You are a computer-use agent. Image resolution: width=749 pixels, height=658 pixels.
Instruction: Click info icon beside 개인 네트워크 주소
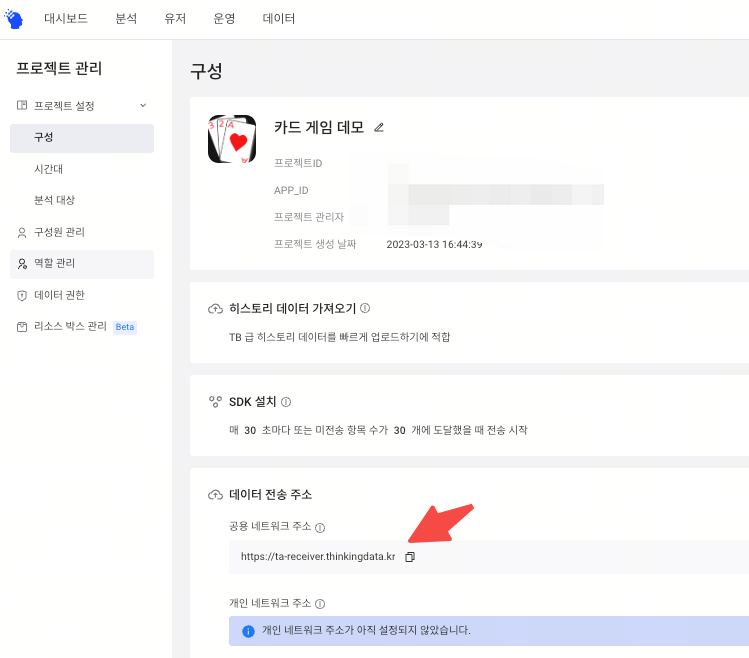click(x=320, y=604)
